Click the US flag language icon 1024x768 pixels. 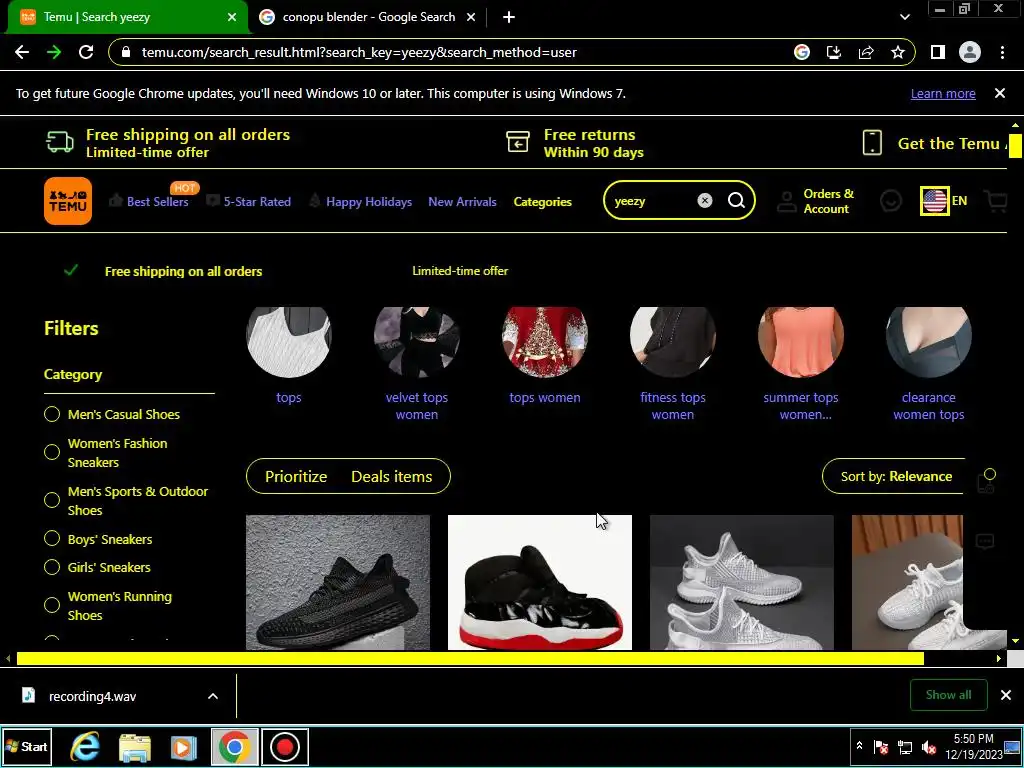pos(935,200)
